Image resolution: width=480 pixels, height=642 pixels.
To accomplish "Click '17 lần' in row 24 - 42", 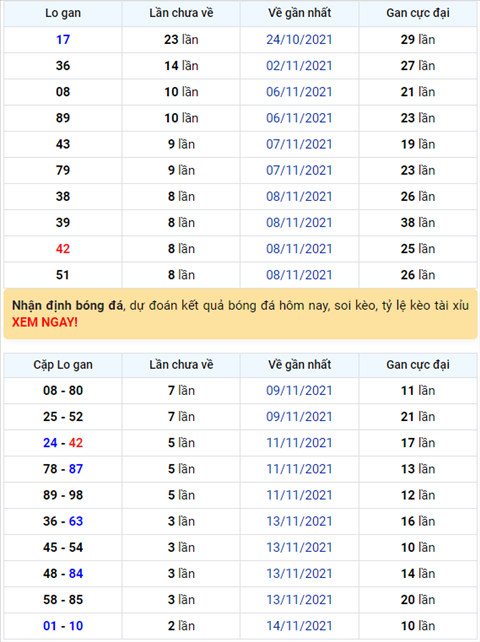I will [x=418, y=443].
